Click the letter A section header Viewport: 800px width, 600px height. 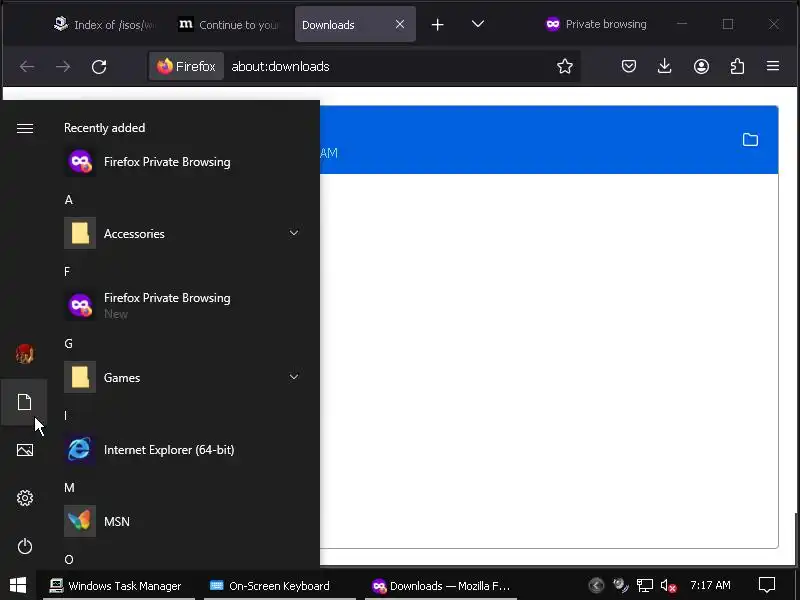[69, 200]
